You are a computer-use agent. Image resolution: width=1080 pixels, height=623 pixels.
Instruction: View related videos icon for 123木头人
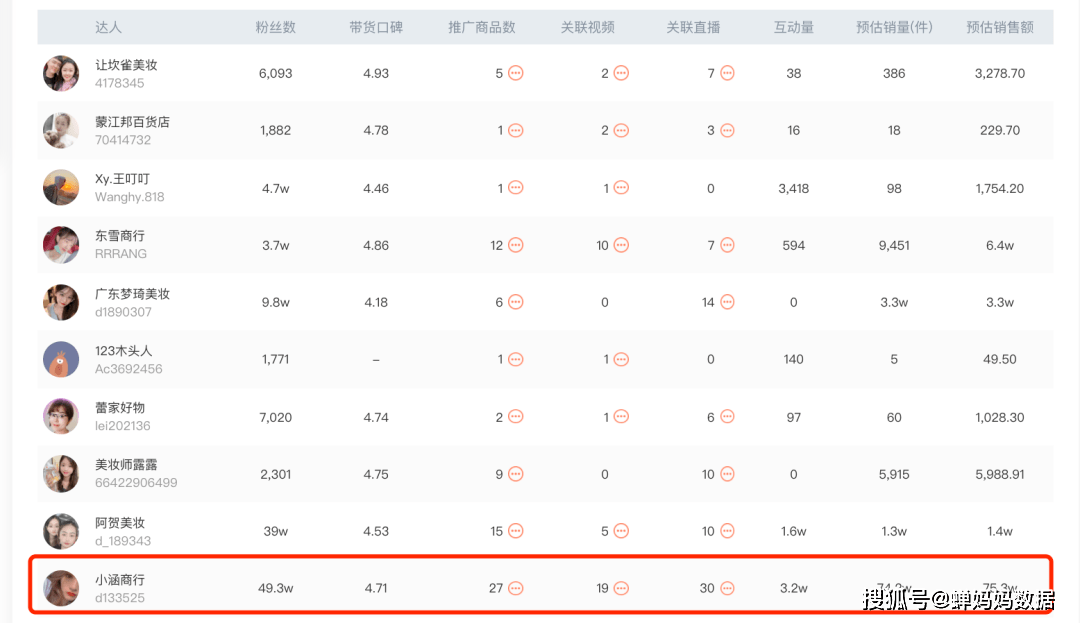click(621, 359)
